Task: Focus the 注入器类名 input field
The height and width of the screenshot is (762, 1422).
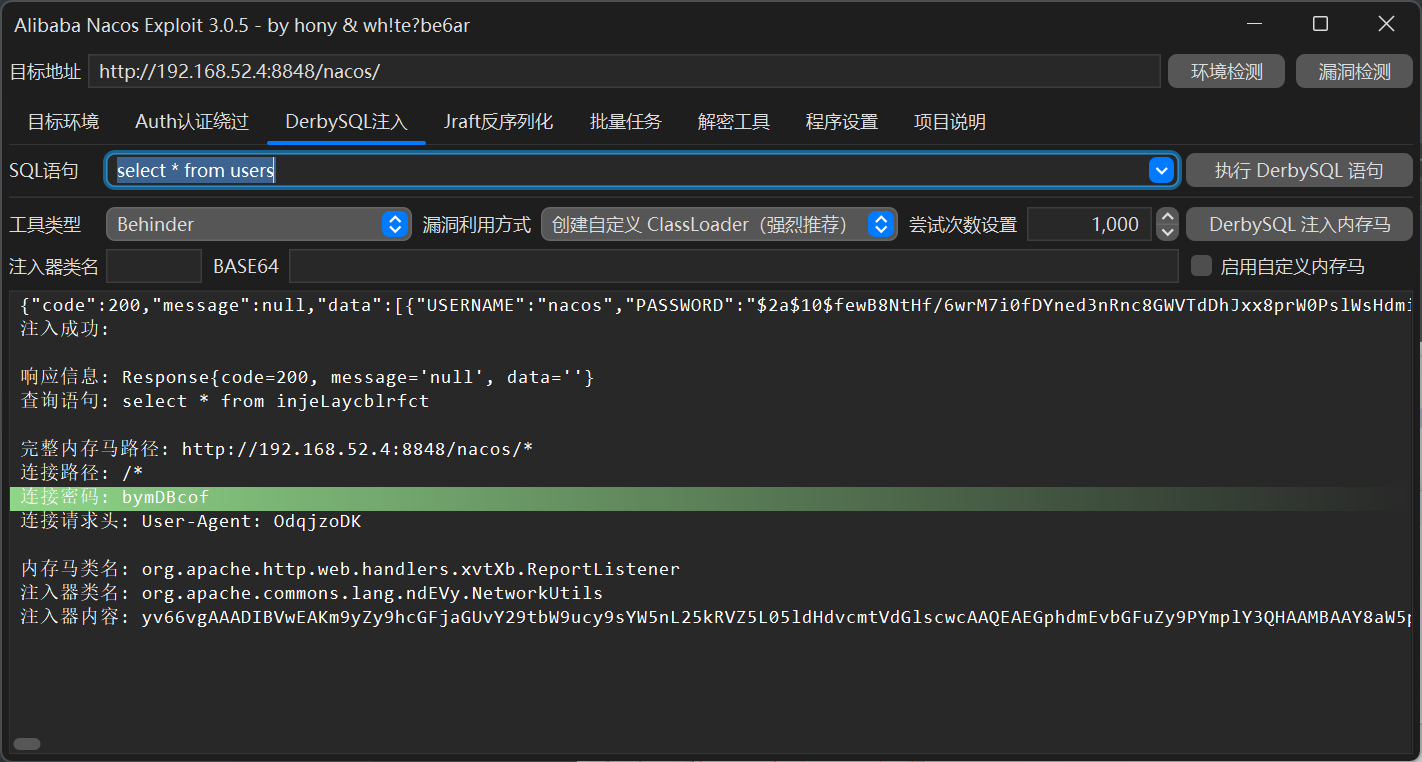Action: coord(154,266)
